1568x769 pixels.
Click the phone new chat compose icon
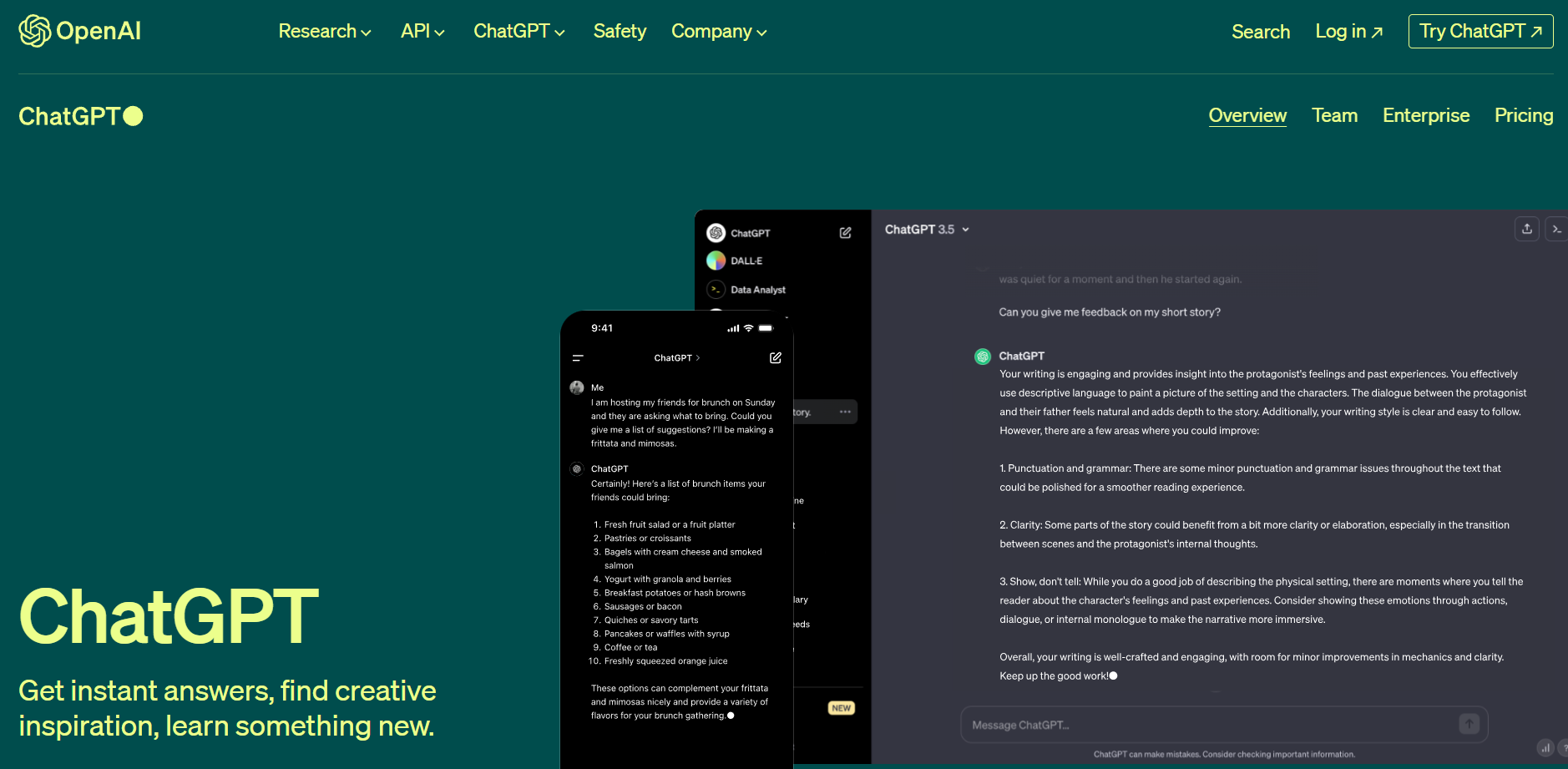[776, 357]
